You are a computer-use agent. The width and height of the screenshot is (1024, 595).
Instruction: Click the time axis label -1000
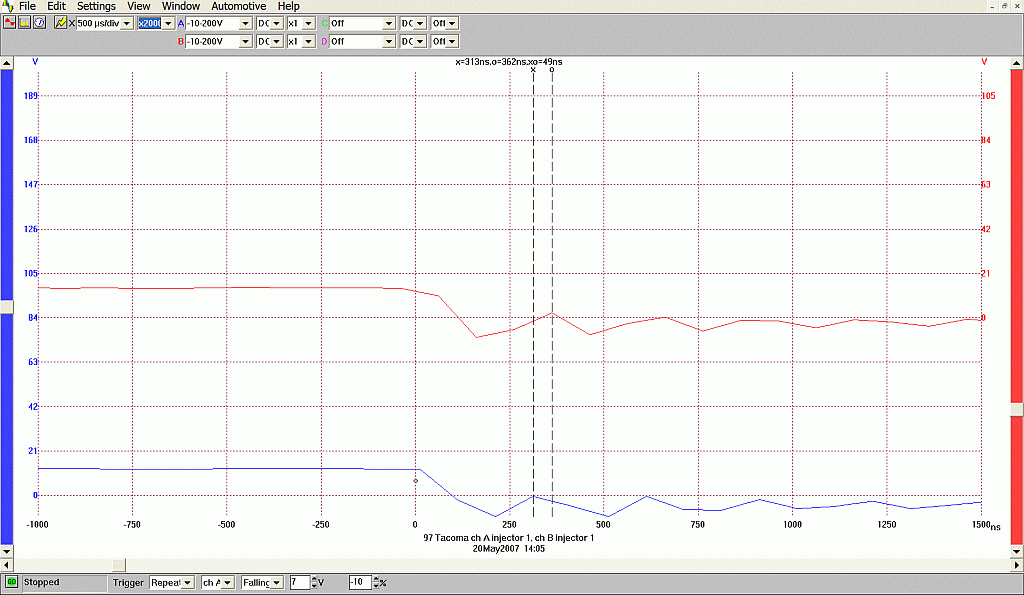[x=37, y=524]
